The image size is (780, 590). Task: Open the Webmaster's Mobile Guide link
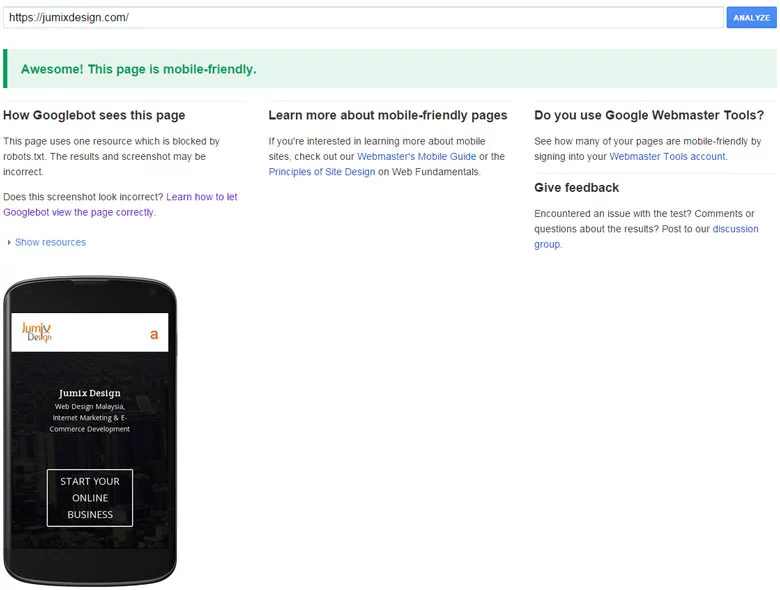coord(416,156)
